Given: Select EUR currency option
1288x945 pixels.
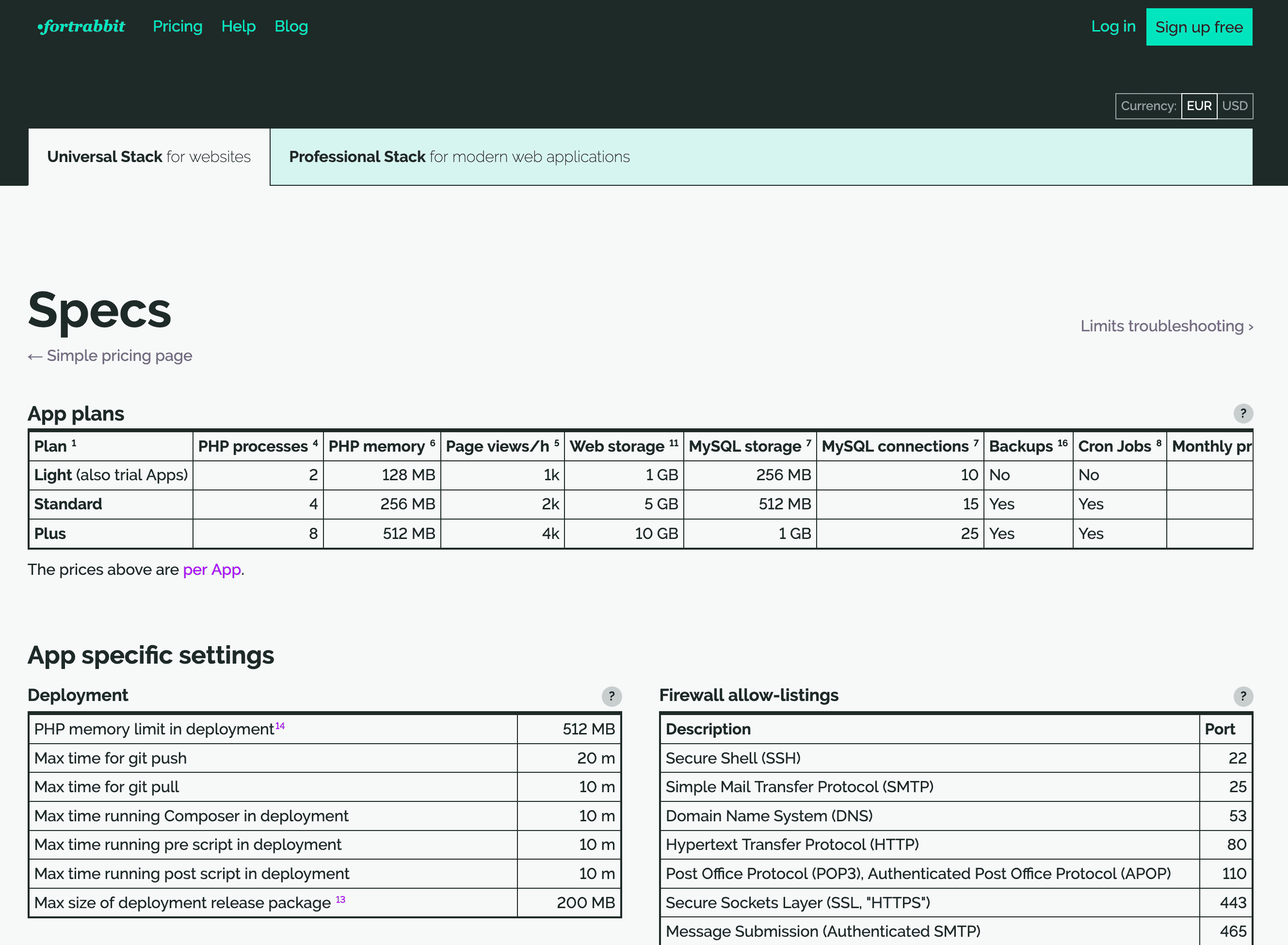Looking at the screenshot, I should pyautogui.click(x=1199, y=106).
